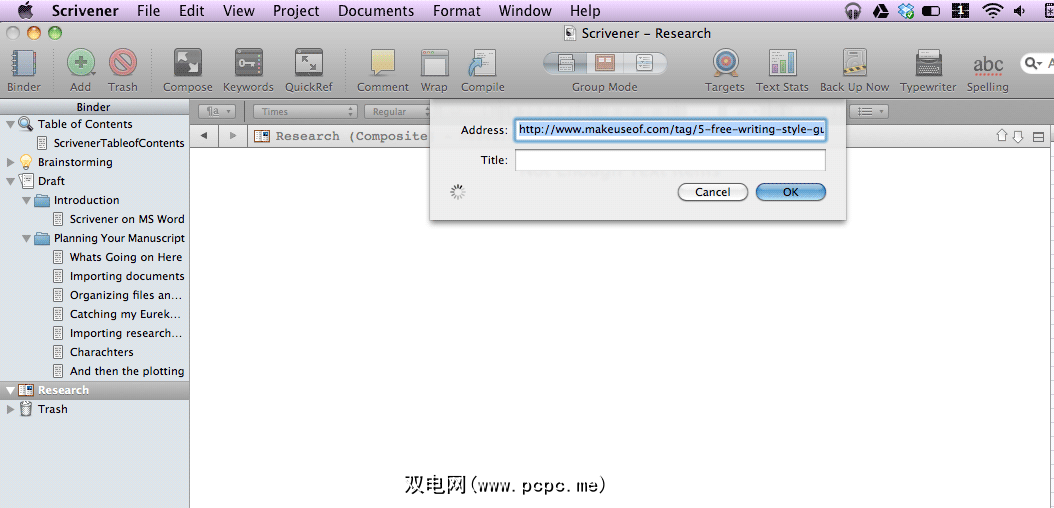Open the File menu
1054x508 pixels.
click(148, 11)
